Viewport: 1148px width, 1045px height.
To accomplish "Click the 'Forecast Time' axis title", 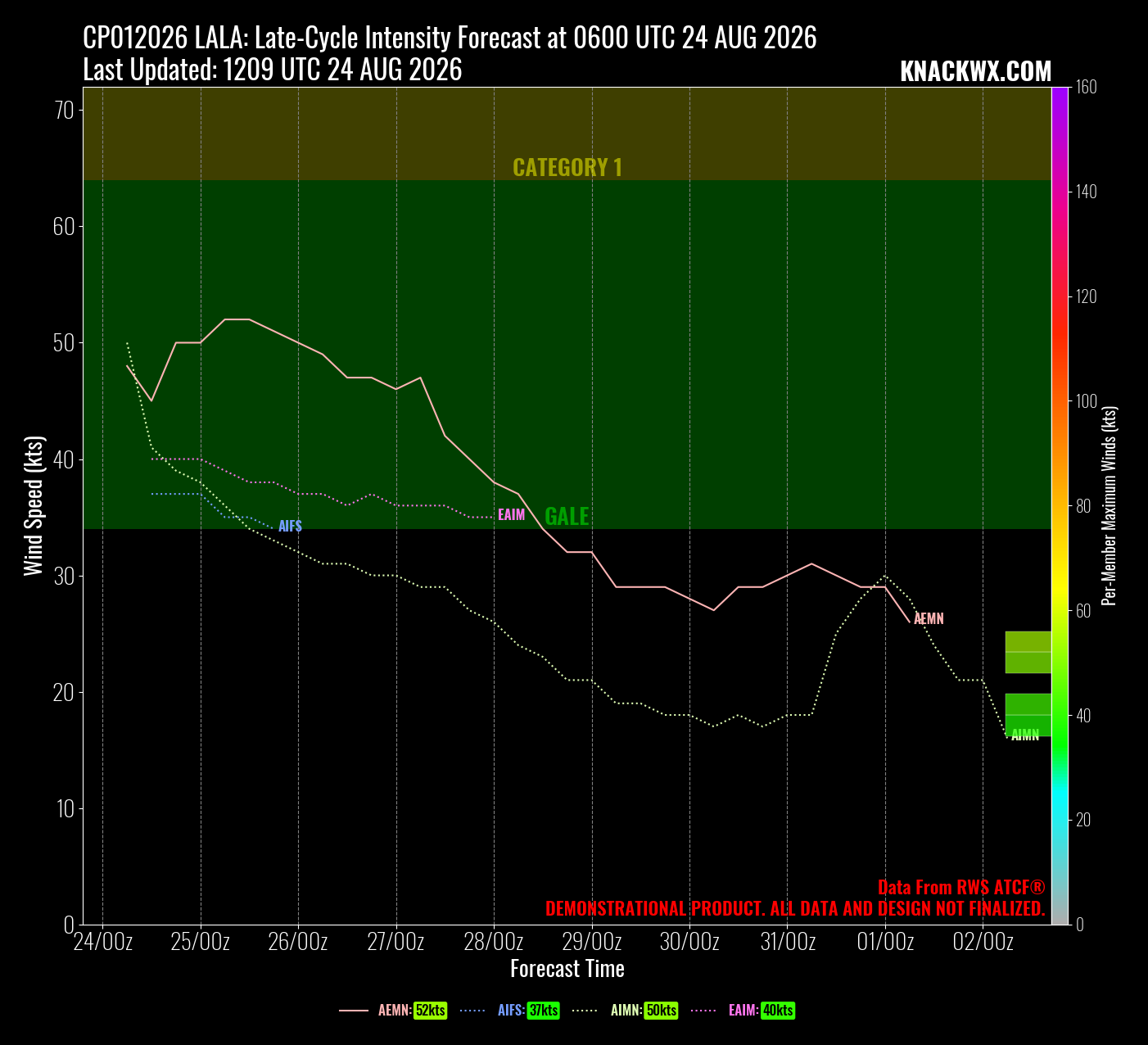I will coord(567,969).
